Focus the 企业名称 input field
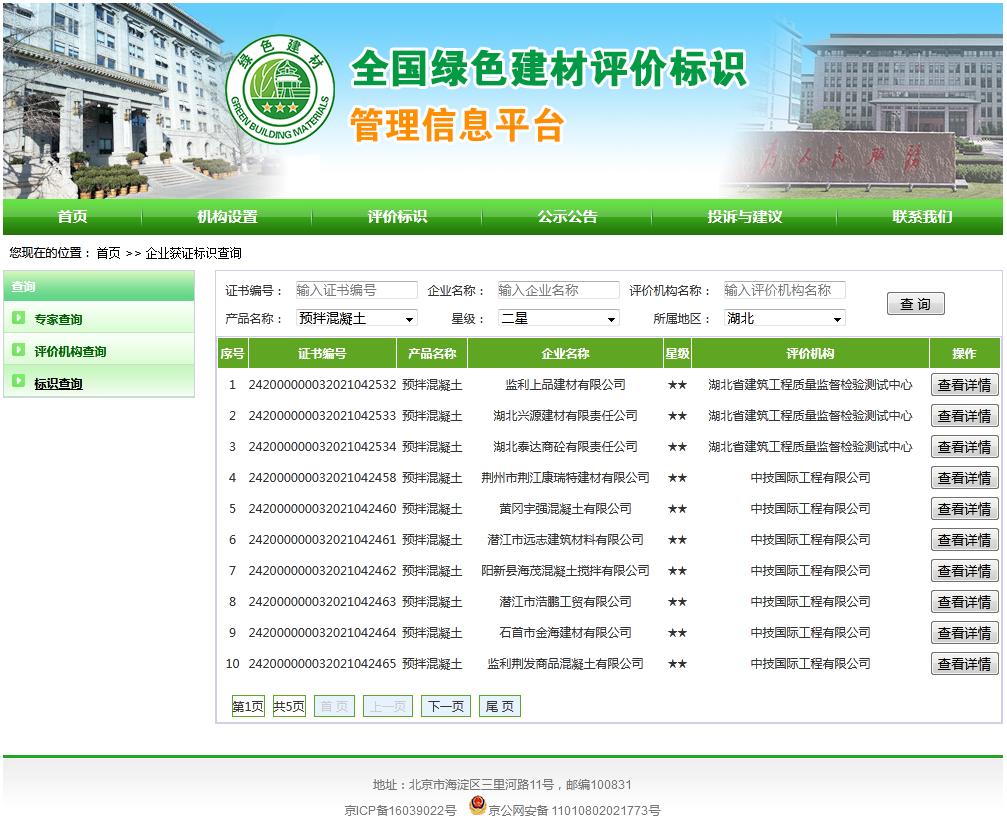This screenshot has height=820, width=1007. 559,290
